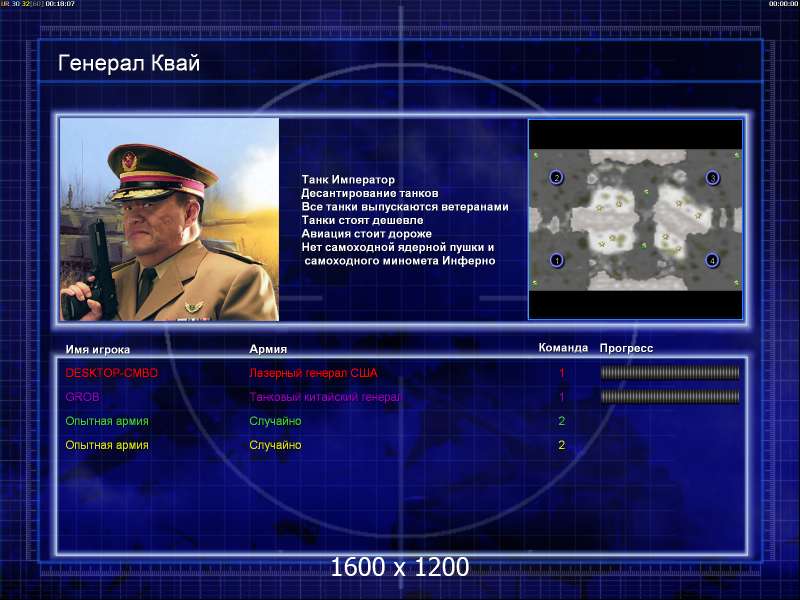
Task: Click 'Танковый китайский генерал' army entry
Action: point(325,396)
